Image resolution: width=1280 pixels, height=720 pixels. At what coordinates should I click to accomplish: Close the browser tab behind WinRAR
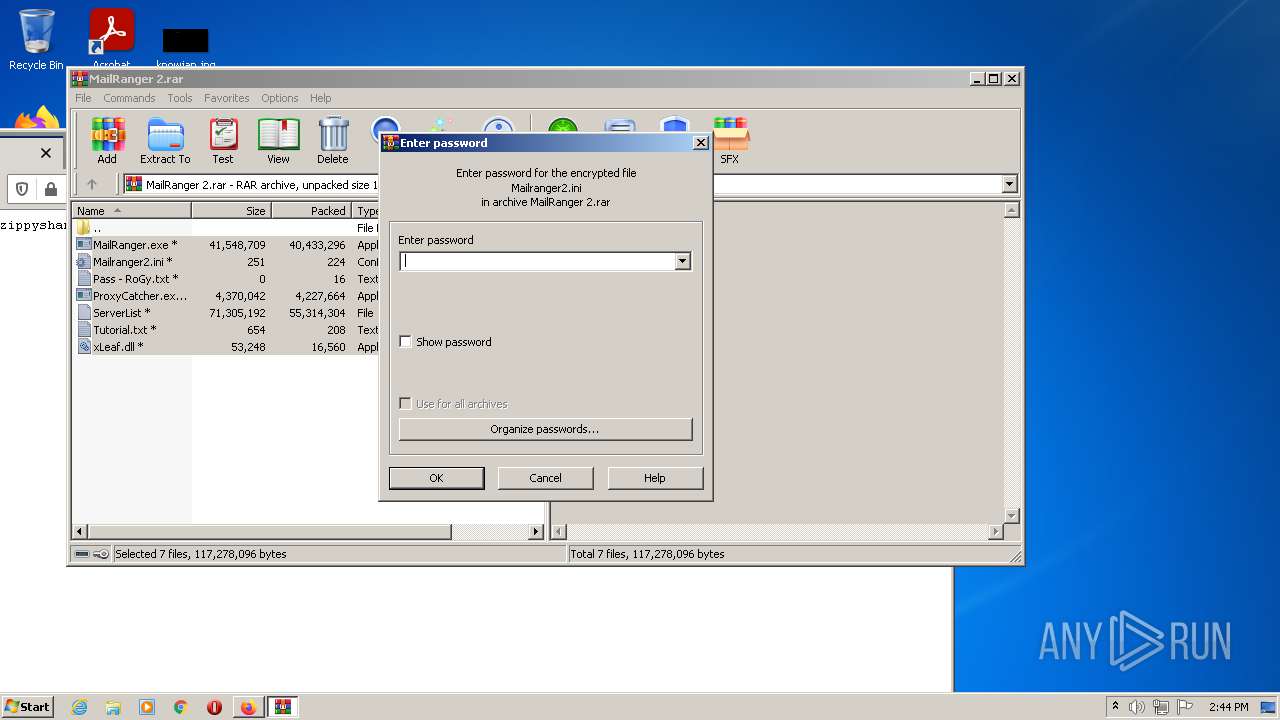(x=45, y=153)
